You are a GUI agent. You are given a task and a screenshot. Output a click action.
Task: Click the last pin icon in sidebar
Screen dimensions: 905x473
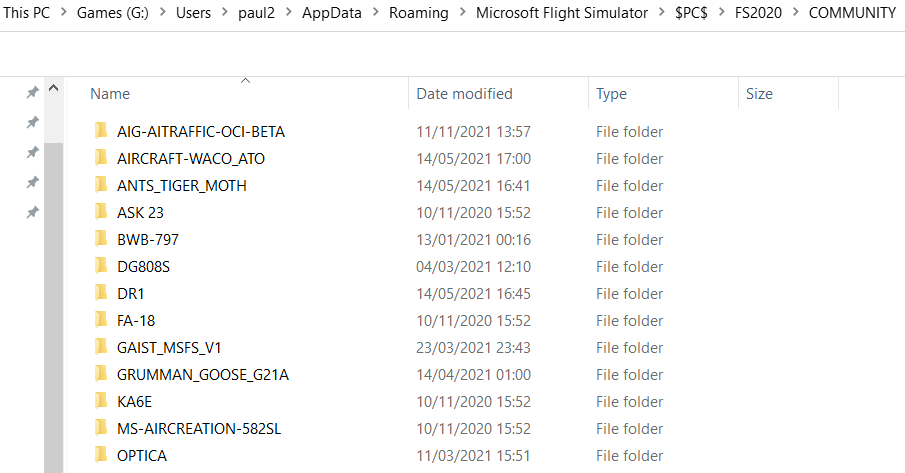[32, 212]
